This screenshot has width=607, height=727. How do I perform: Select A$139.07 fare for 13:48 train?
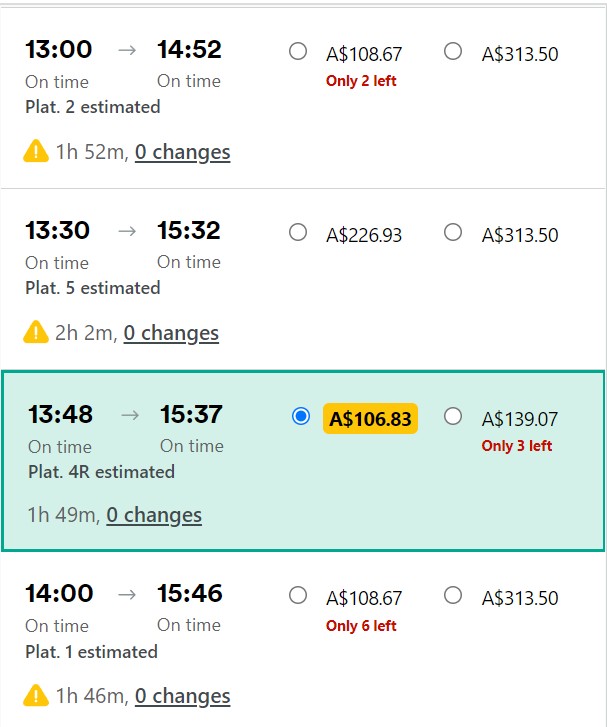click(x=453, y=416)
